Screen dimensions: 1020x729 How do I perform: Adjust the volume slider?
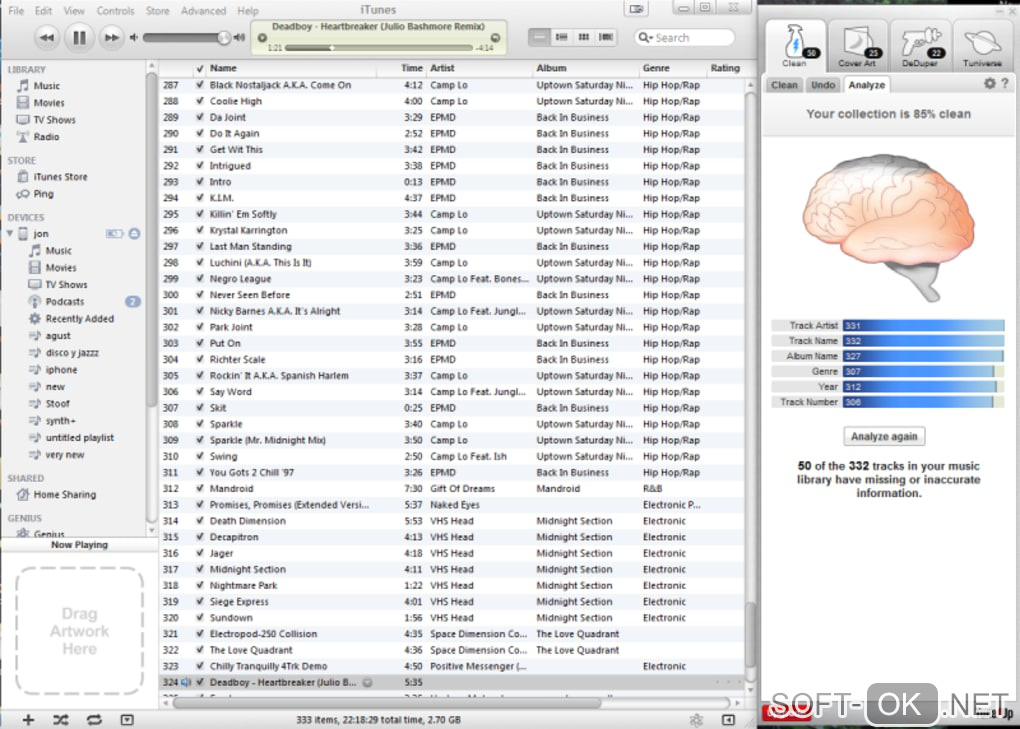186,38
